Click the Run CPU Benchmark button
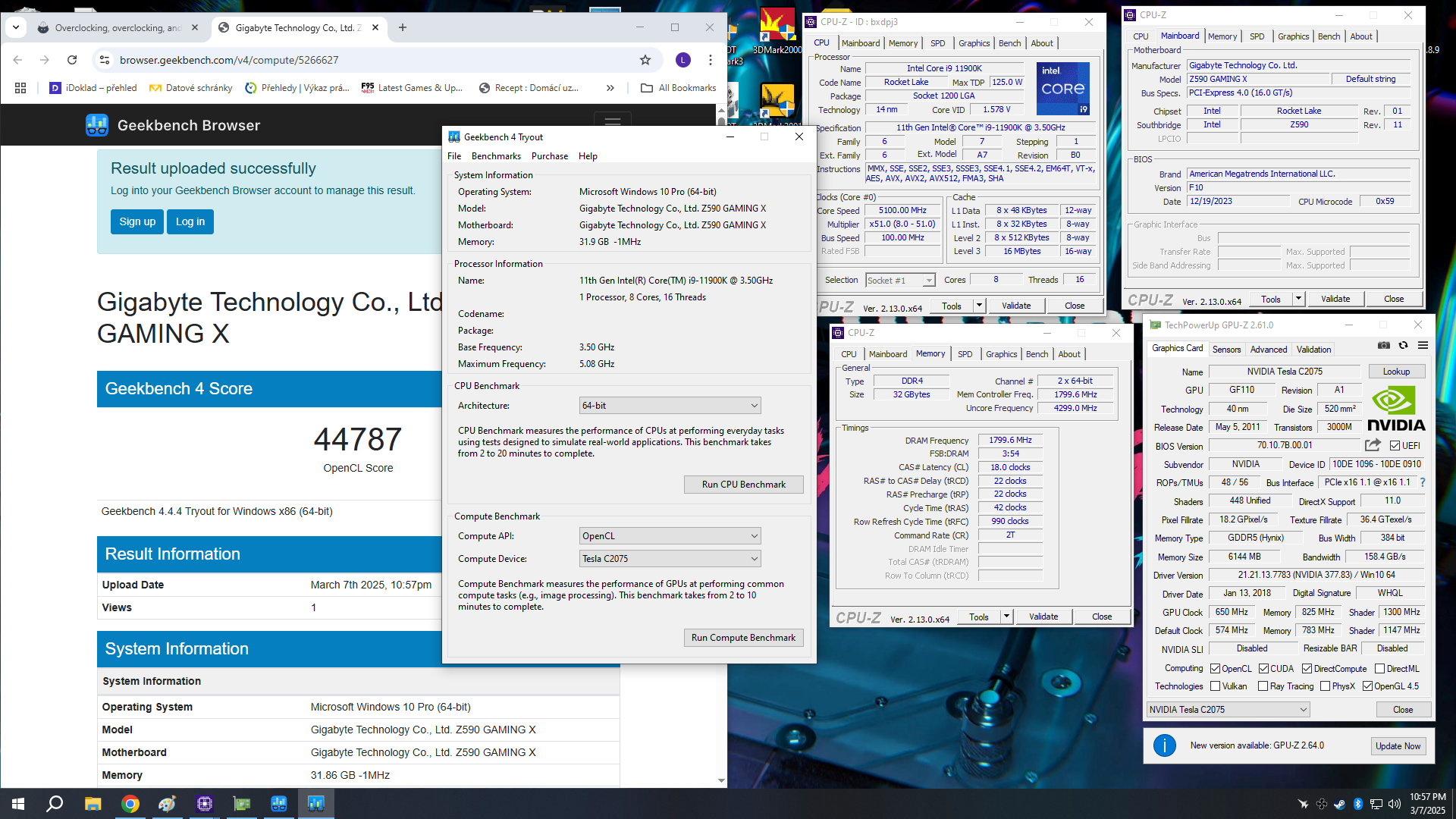Image resolution: width=1456 pixels, height=819 pixels. pos(743,485)
